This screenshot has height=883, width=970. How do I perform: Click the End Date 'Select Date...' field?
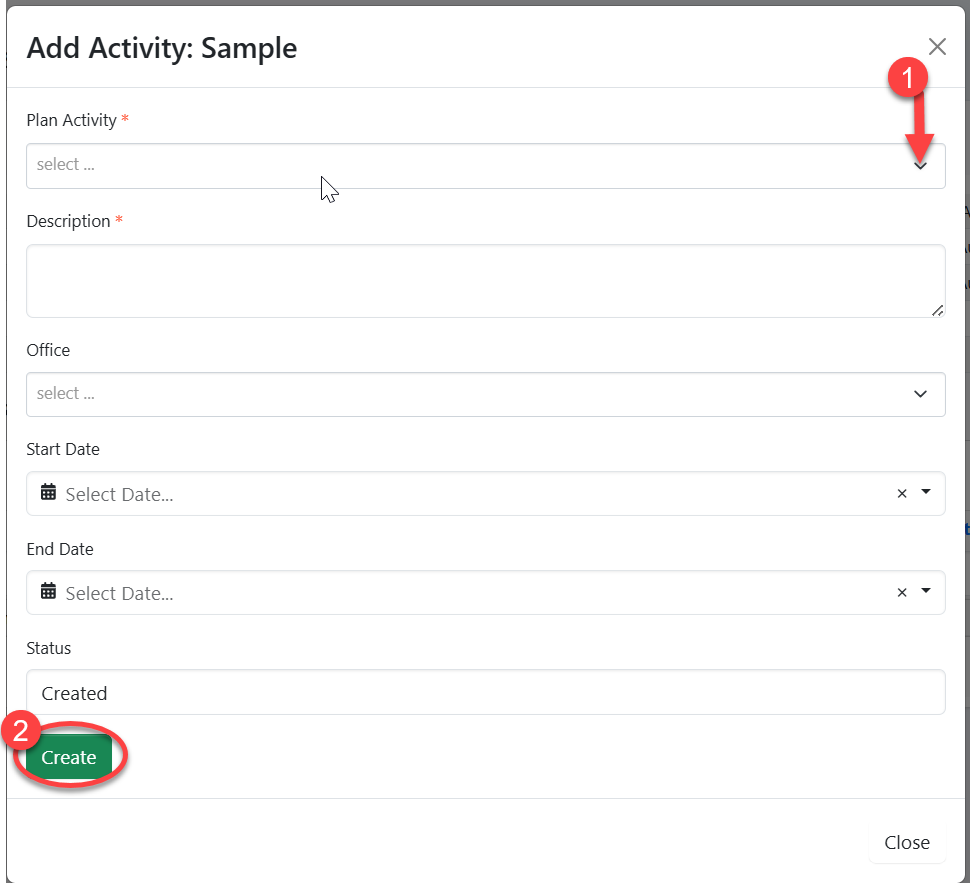click(x=120, y=593)
